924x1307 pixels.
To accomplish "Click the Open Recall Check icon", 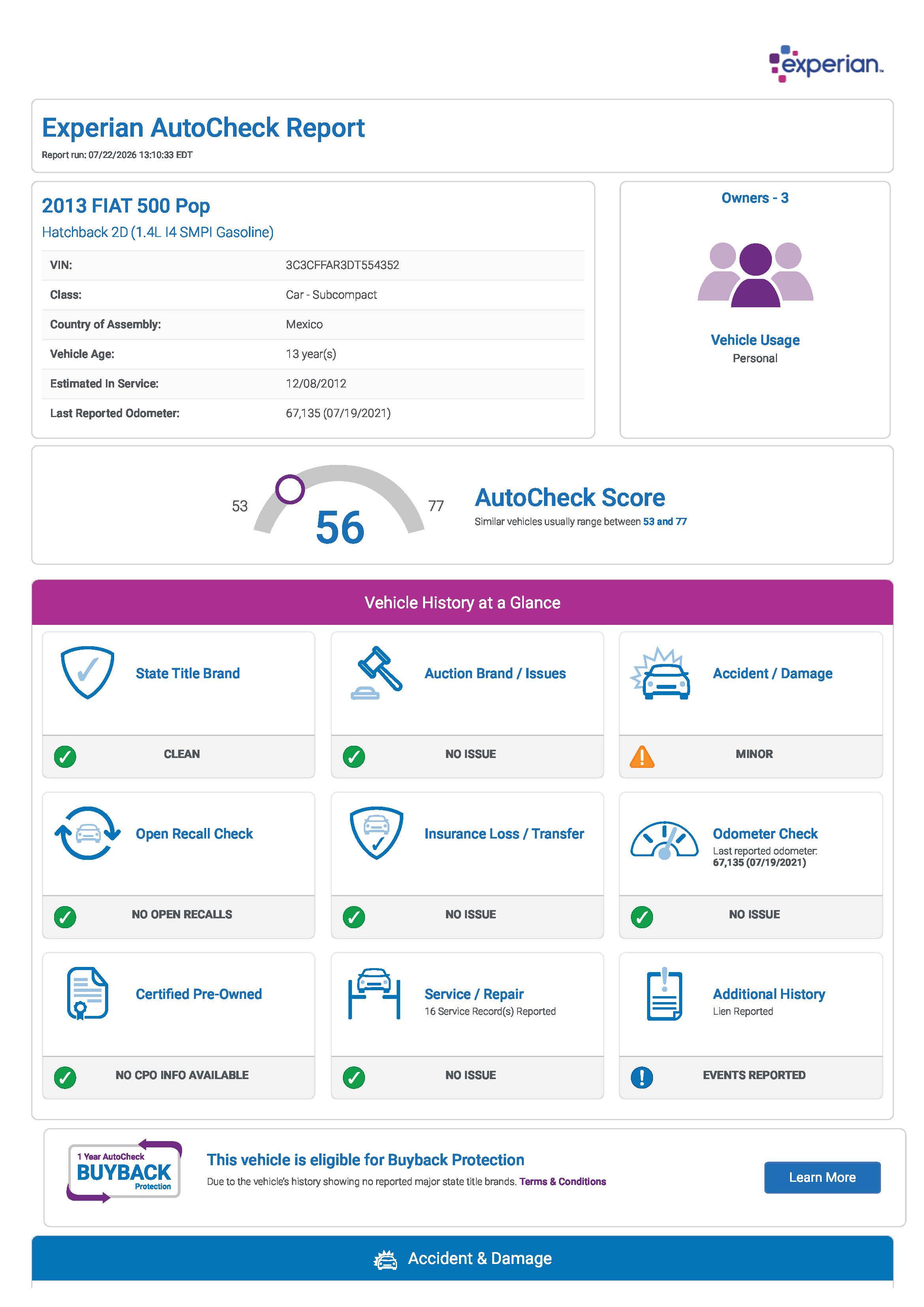I will coord(87,833).
